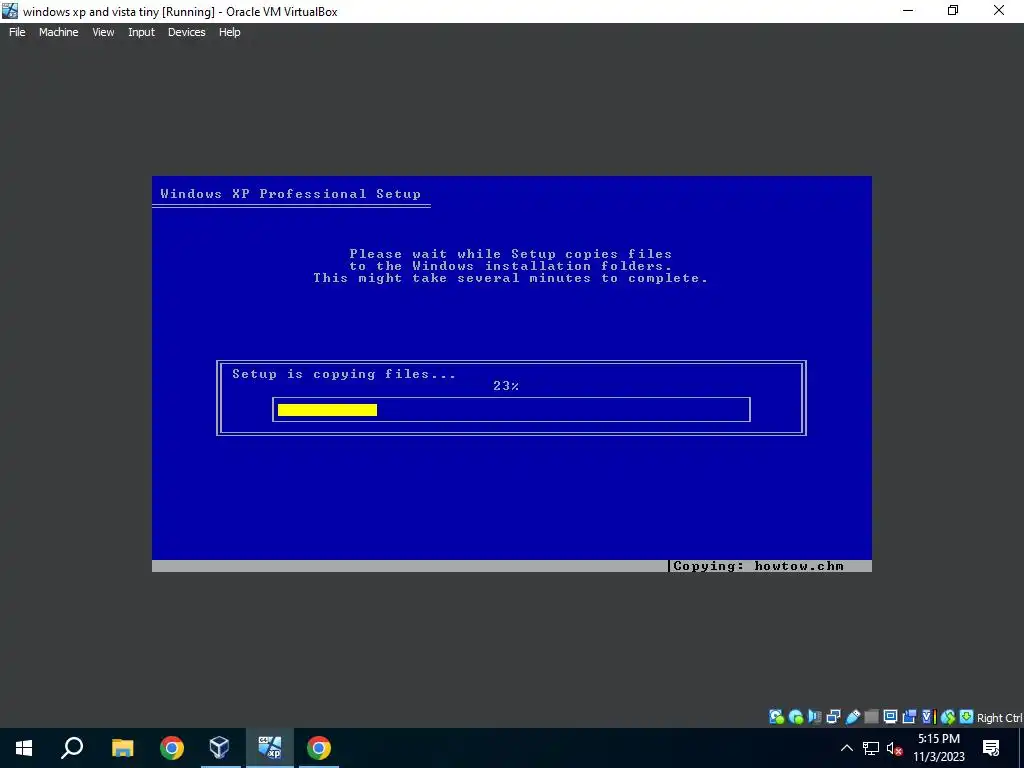Click the shared folders indicator icon
Image resolution: width=1024 pixels, height=768 pixels.
[871, 717]
